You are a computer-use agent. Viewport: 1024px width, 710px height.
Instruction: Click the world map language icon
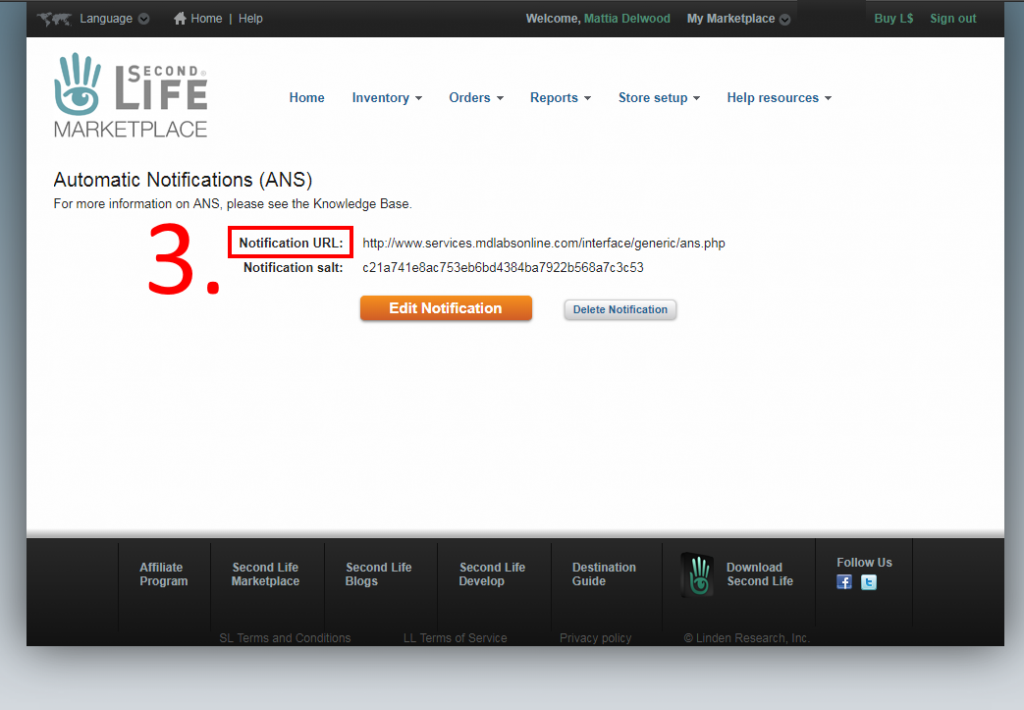[54, 19]
